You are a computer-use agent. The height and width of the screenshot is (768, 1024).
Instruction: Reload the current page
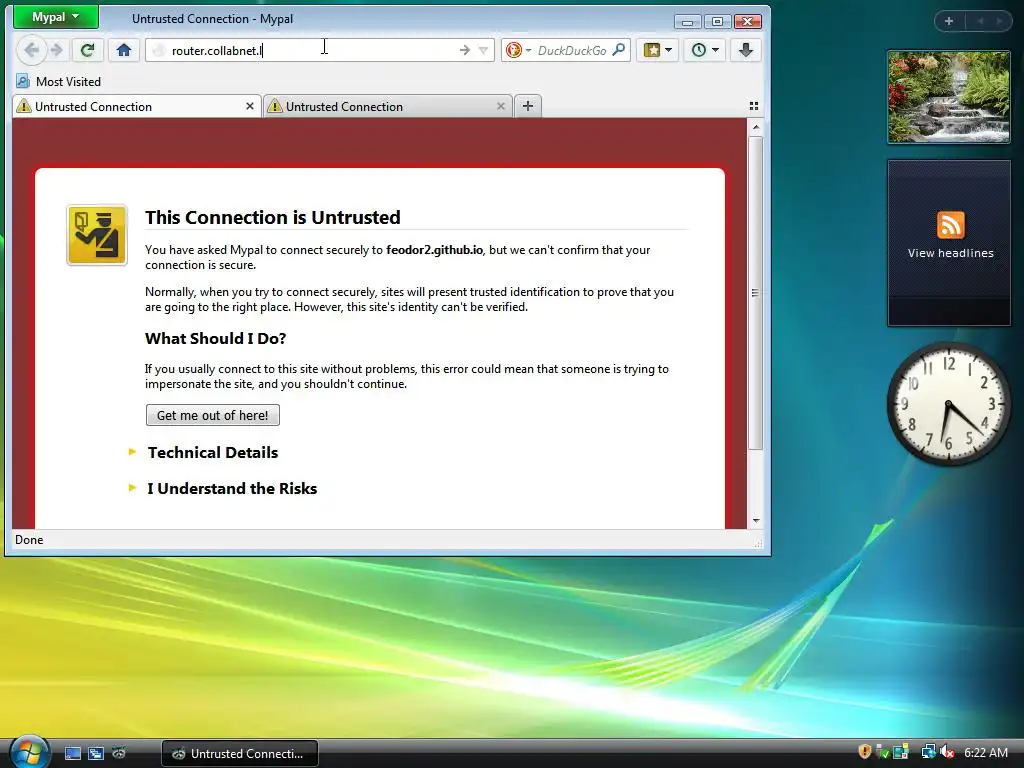(88, 50)
